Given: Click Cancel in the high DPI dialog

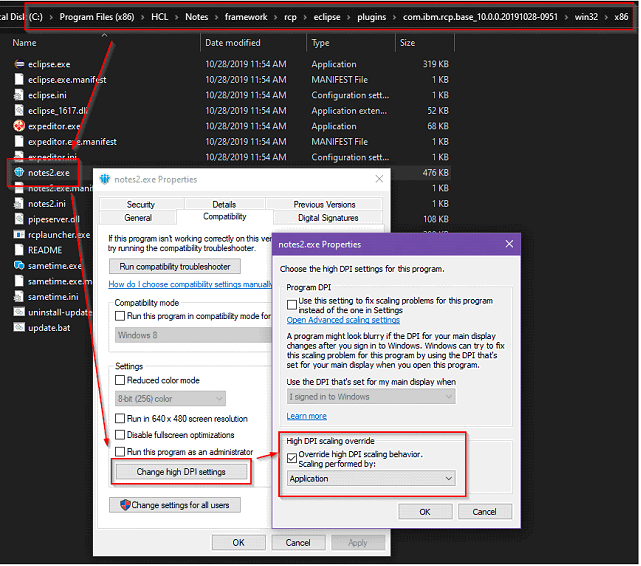Looking at the screenshot, I should tap(485, 512).
